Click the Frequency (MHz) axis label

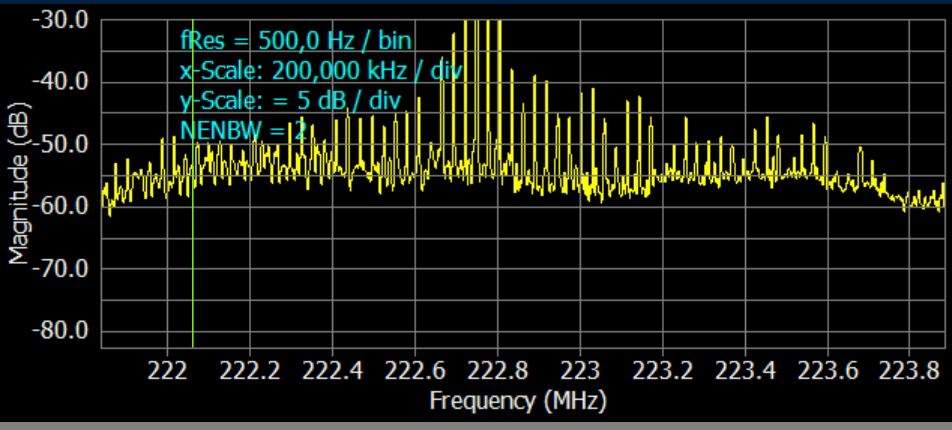[x=517, y=402]
